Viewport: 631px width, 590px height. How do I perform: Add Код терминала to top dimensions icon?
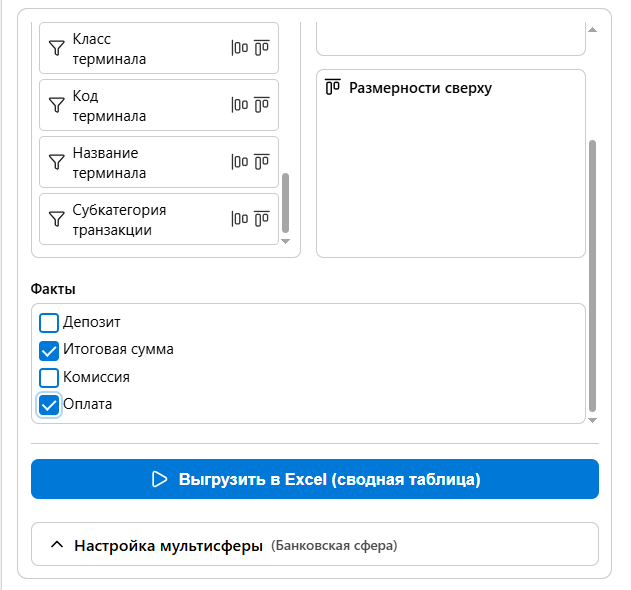pyautogui.click(x=262, y=105)
